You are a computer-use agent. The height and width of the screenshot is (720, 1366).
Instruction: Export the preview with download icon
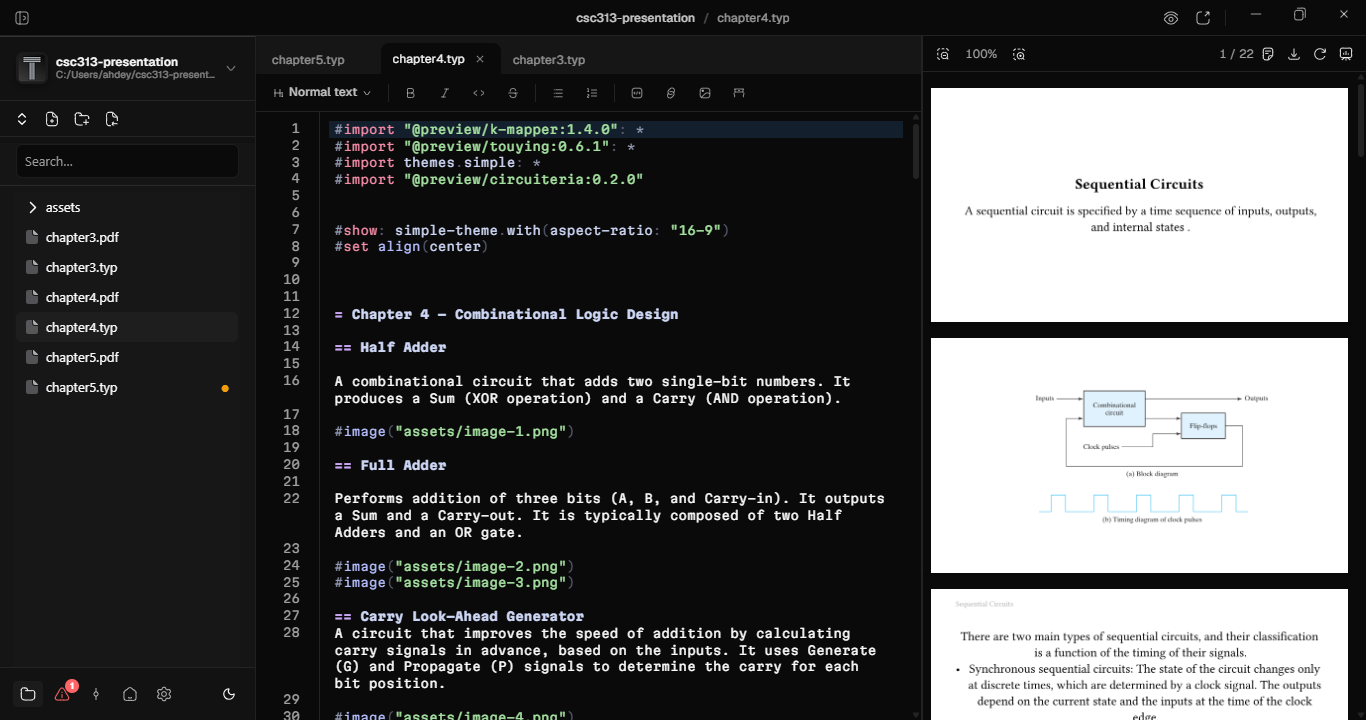1294,54
